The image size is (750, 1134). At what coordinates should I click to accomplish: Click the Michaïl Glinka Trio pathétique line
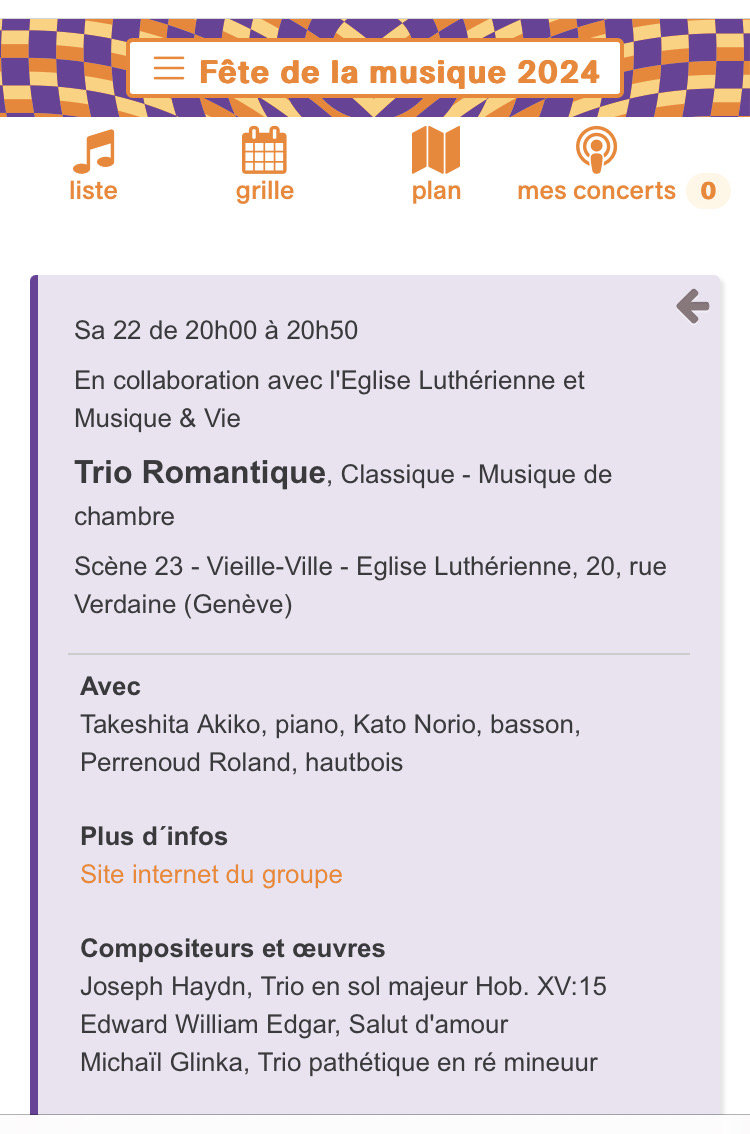coord(339,1062)
